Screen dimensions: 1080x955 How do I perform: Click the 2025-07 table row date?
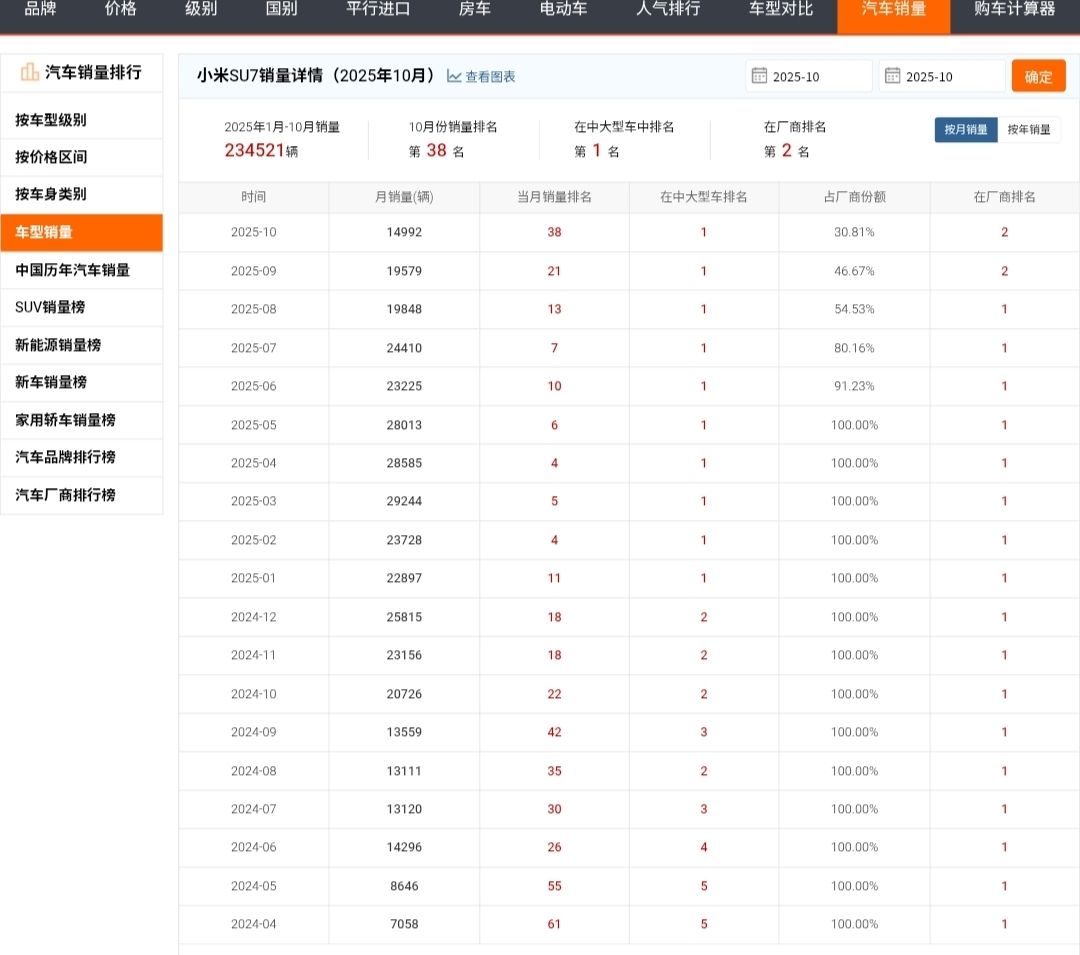253,348
